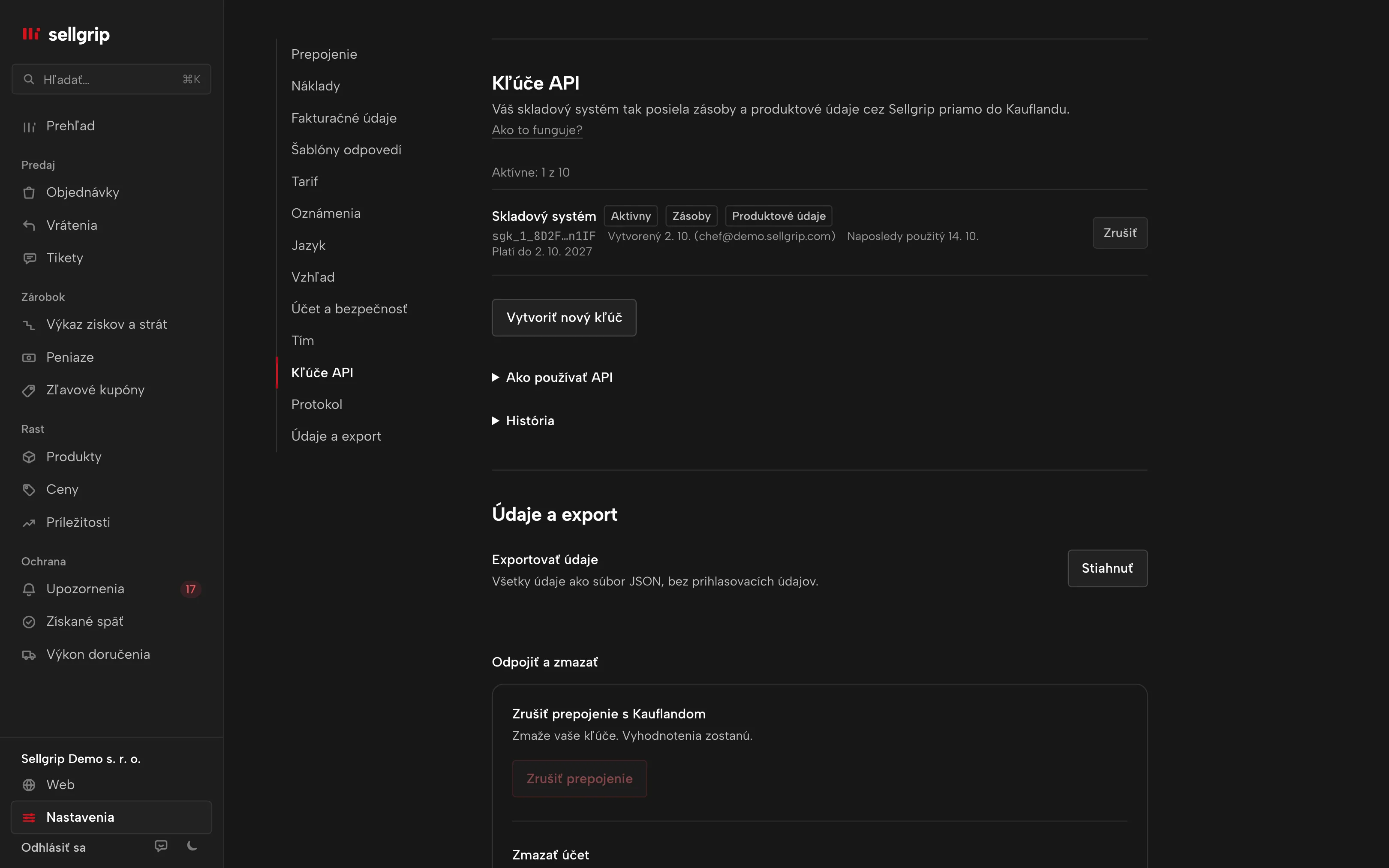Switch to the Protokol settings tab
This screenshot has height=868, width=1389.
[317, 404]
